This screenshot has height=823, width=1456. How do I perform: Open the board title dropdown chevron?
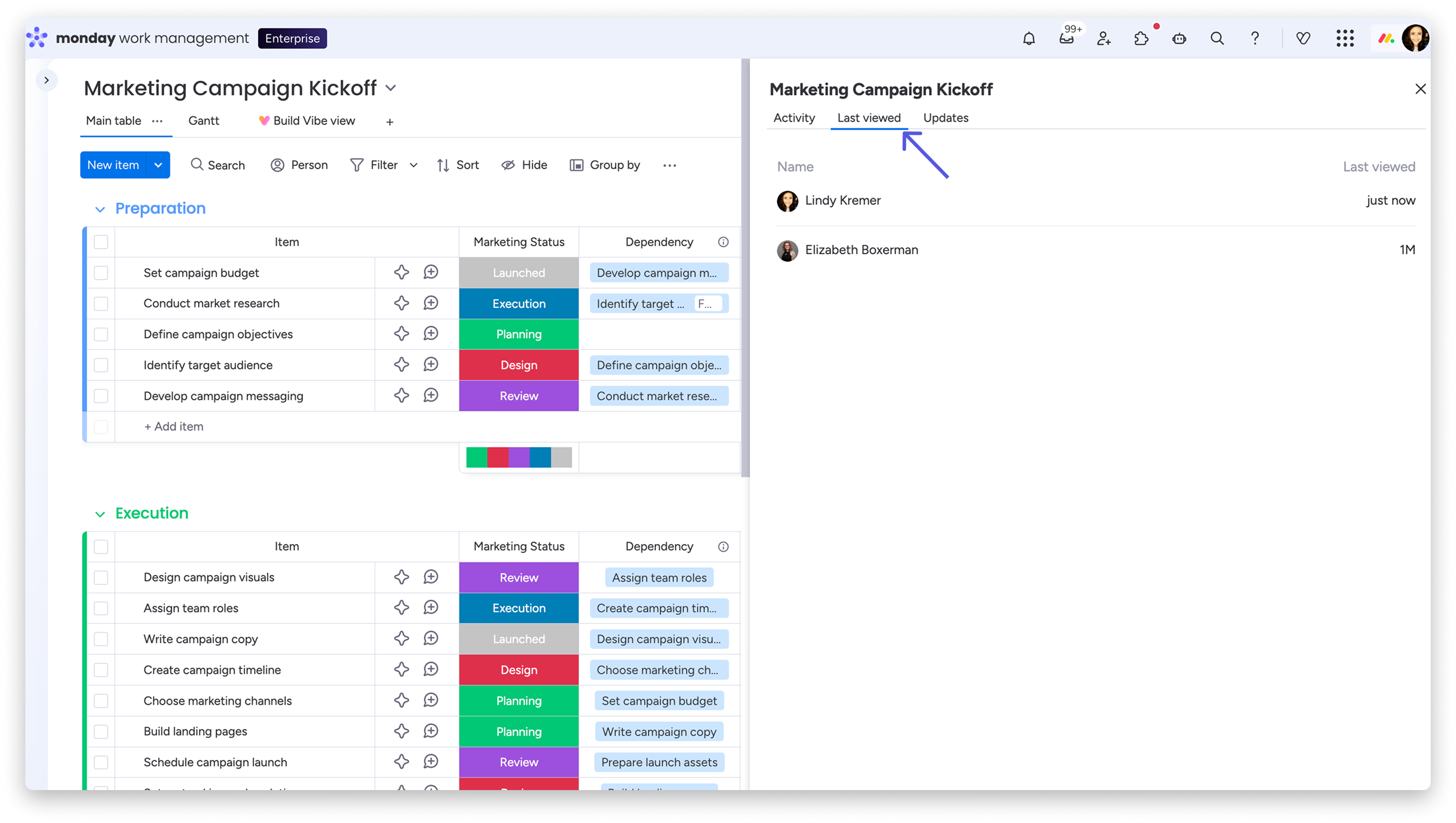coord(390,88)
